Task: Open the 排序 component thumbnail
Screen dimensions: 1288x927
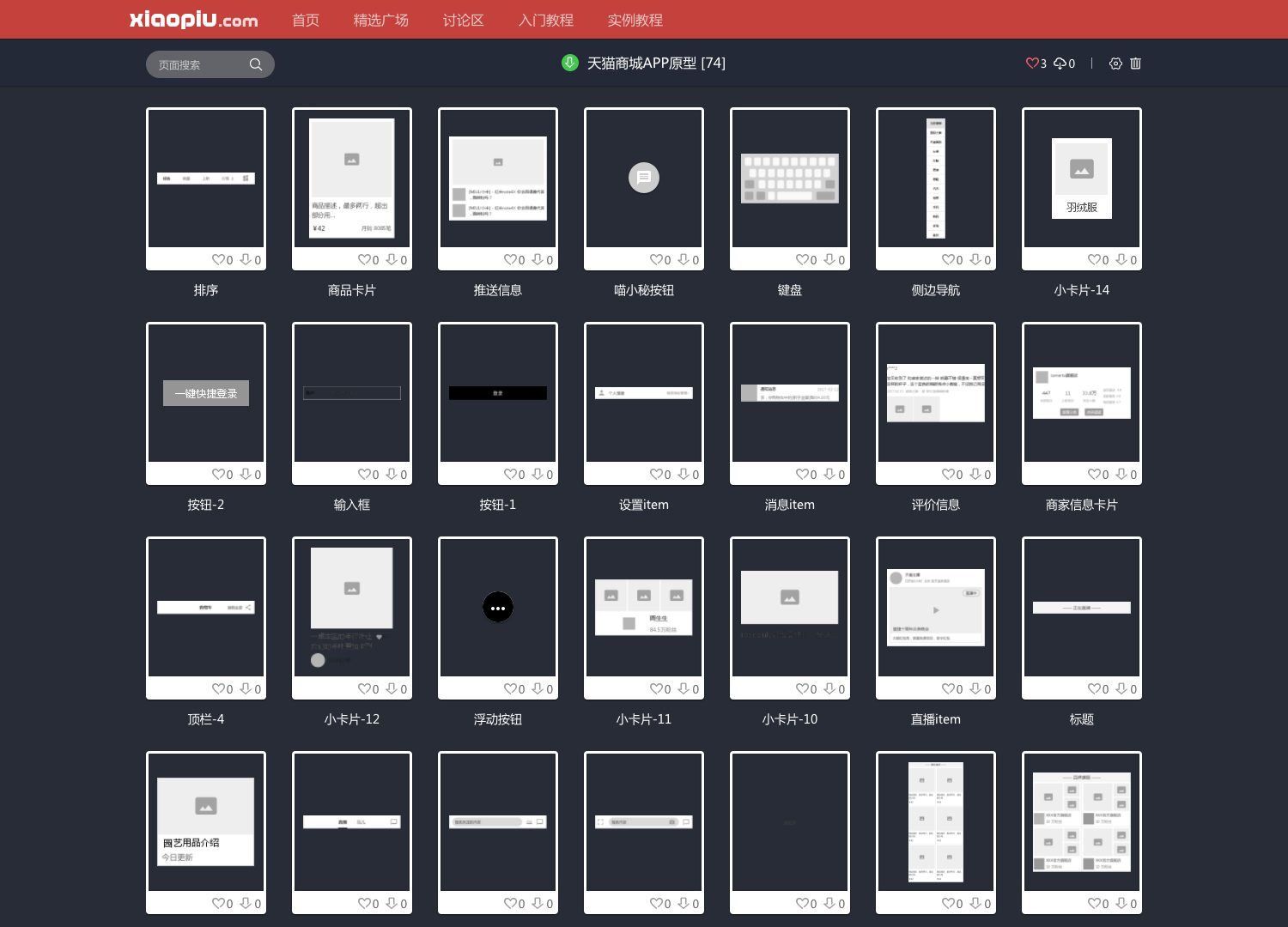Action: pos(206,179)
